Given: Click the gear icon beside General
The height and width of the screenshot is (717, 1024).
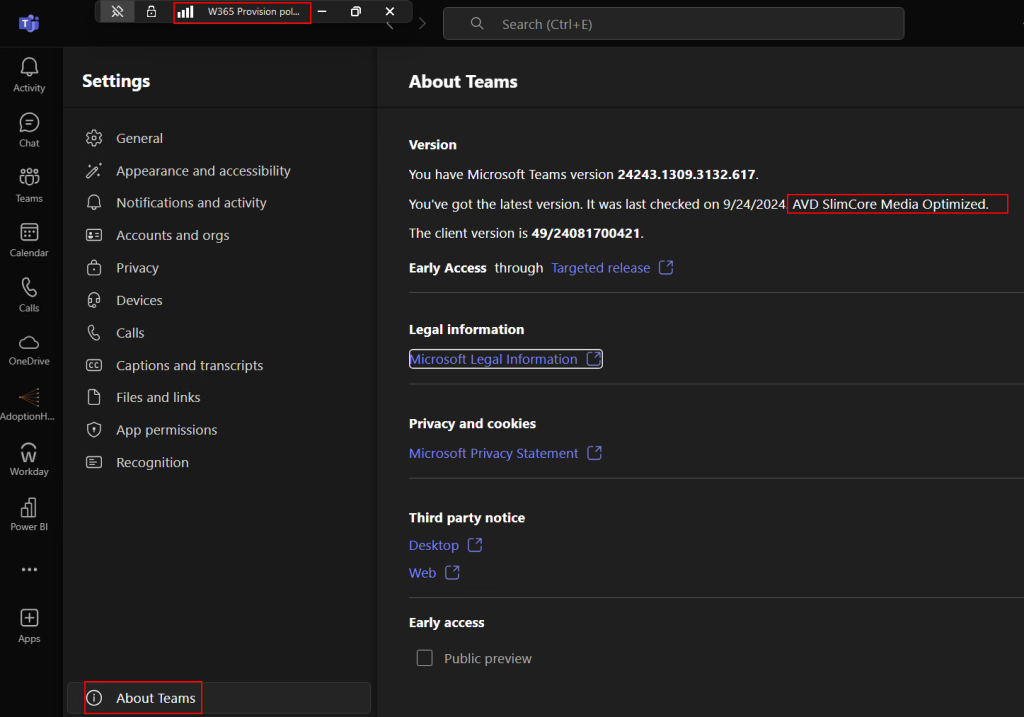Looking at the screenshot, I should tap(94, 138).
